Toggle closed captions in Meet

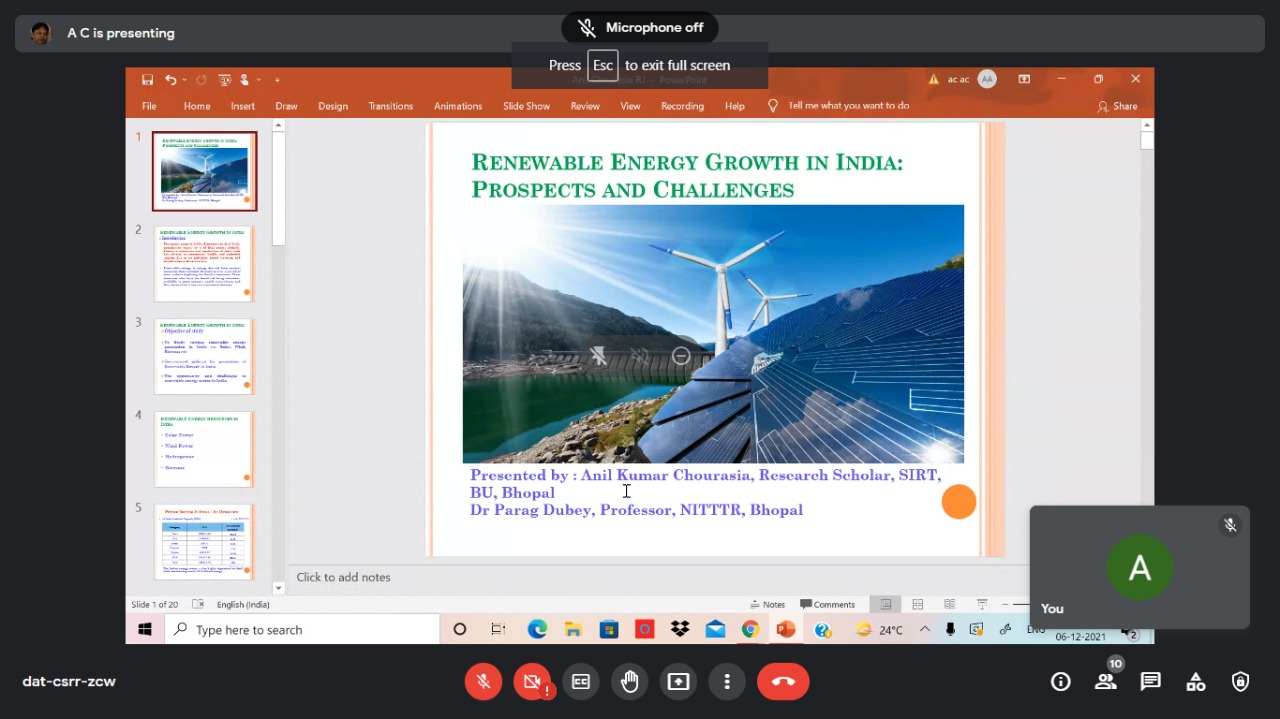tap(581, 682)
